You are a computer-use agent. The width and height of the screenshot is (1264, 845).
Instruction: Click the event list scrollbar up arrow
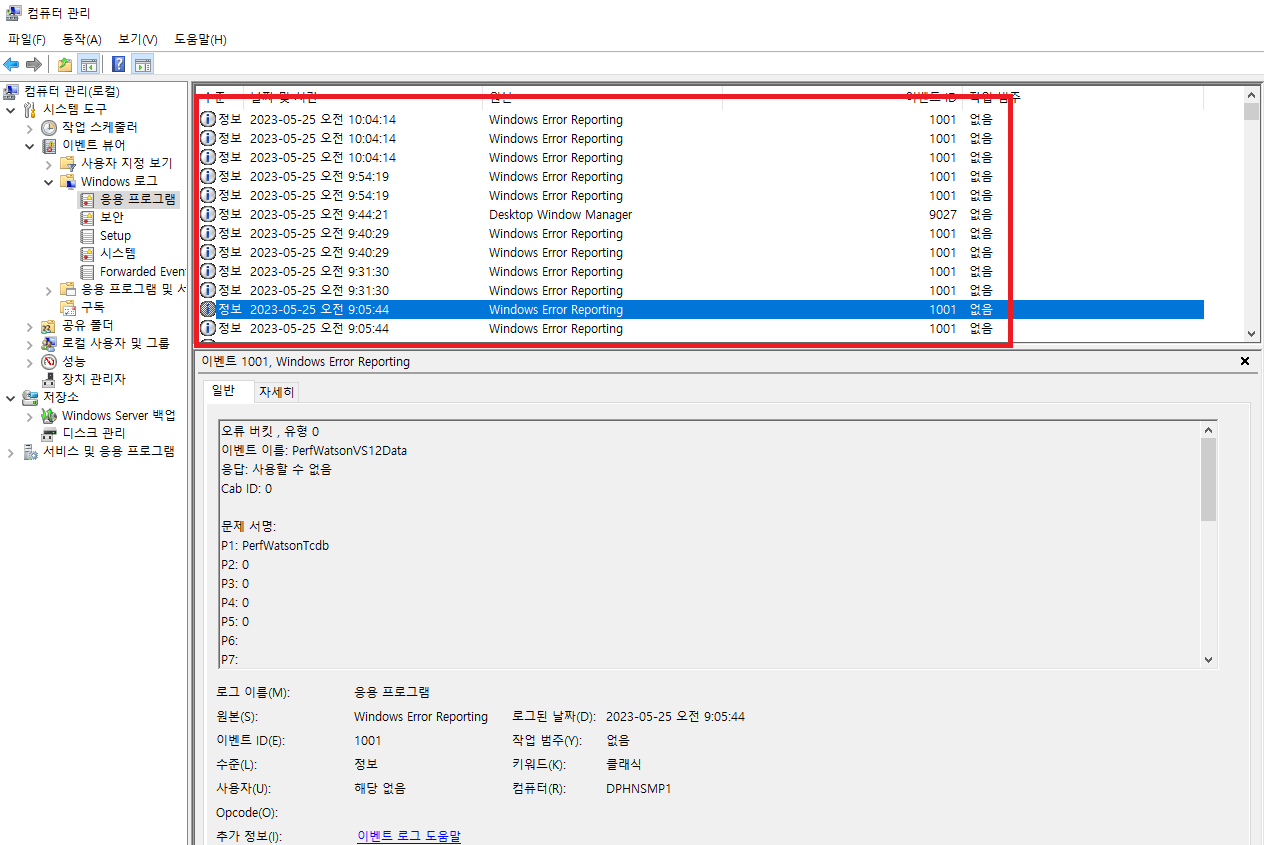pyautogui.click(x=1251, y=93)
